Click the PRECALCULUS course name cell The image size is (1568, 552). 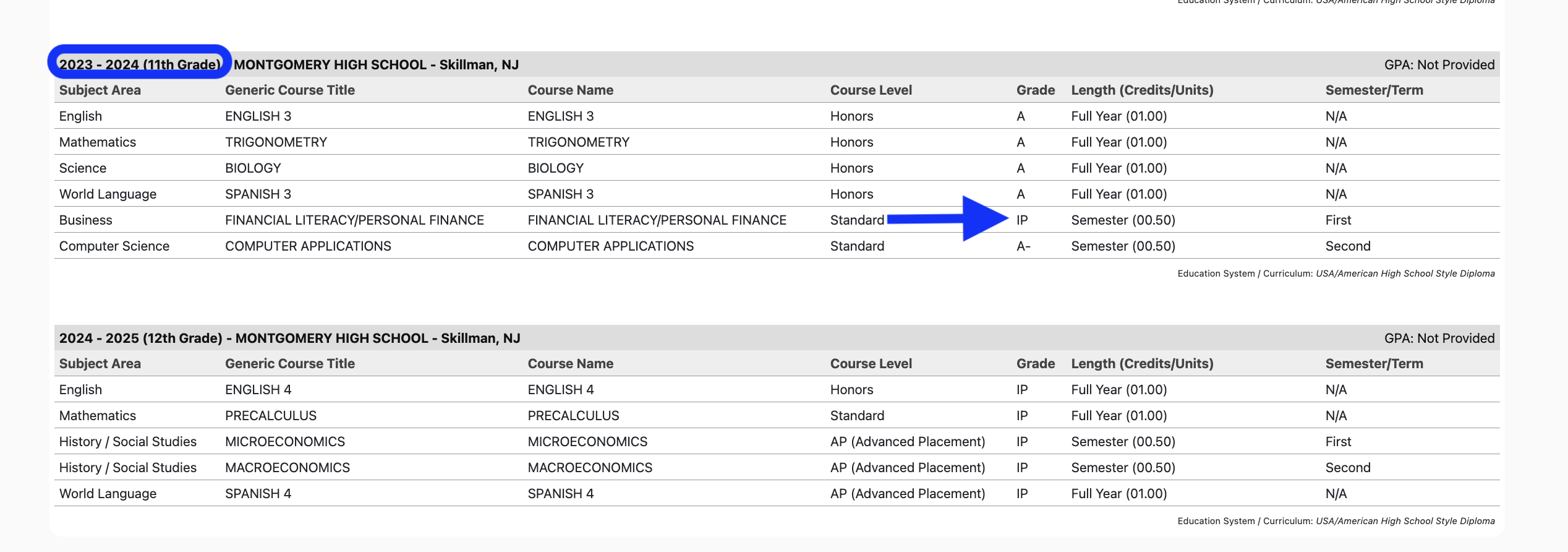(x=573, y=416)
